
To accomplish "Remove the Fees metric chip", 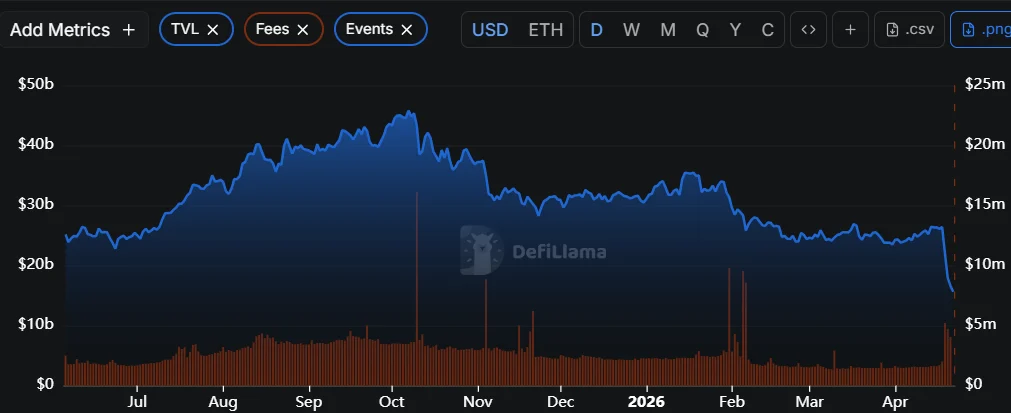I will 303,30.
